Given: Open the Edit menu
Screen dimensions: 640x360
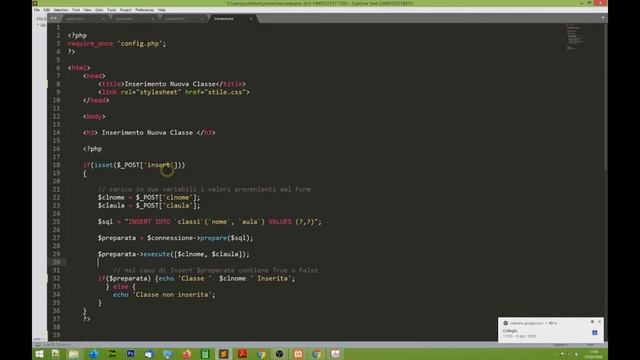Looking at the screenshot, I should [x=47, y=10].
